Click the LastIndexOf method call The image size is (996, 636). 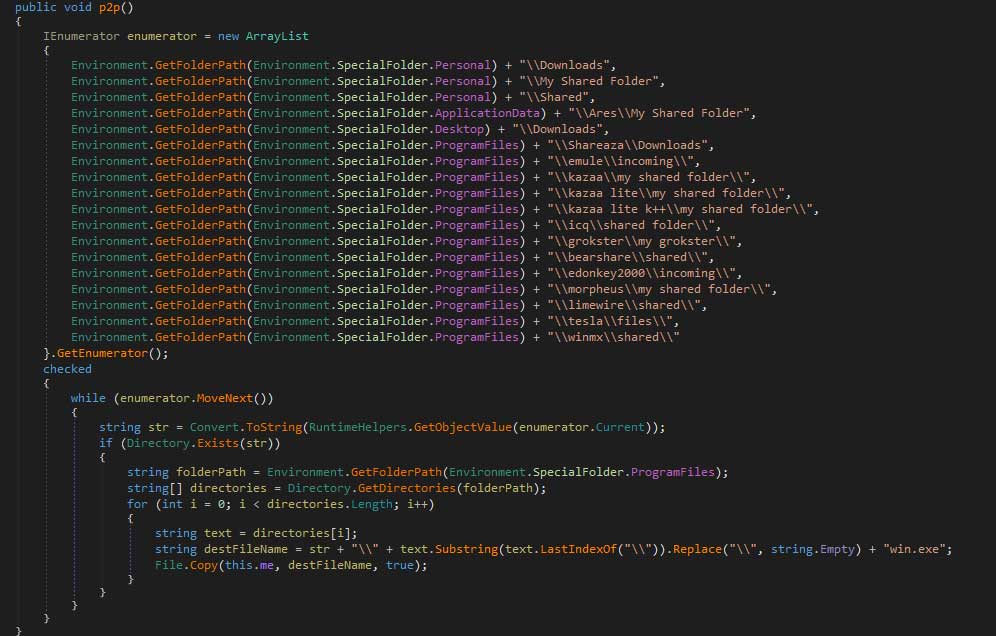579,549
